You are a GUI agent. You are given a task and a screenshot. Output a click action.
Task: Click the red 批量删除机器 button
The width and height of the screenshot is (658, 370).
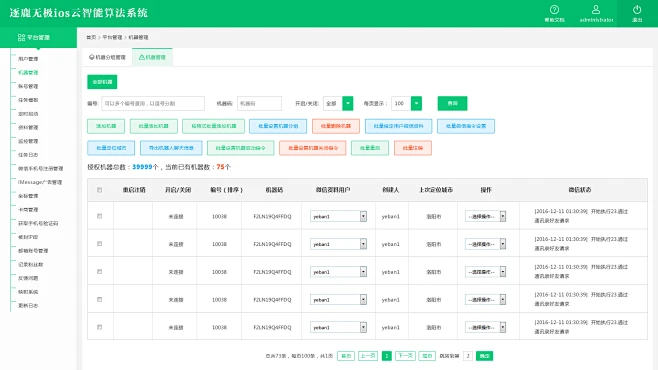(336, 126)
